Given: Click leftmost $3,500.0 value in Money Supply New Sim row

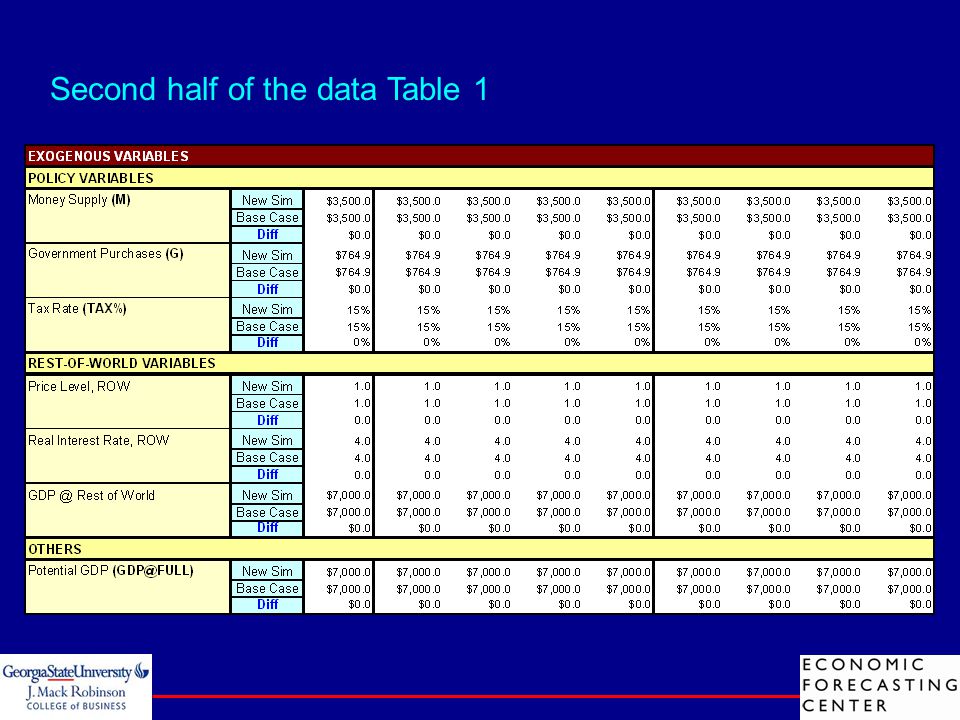Looking at the screenshot, I should (x=348, y=201).
